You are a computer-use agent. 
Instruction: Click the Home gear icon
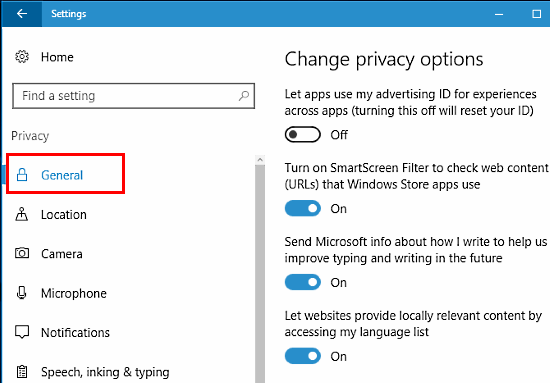point(22,56)
